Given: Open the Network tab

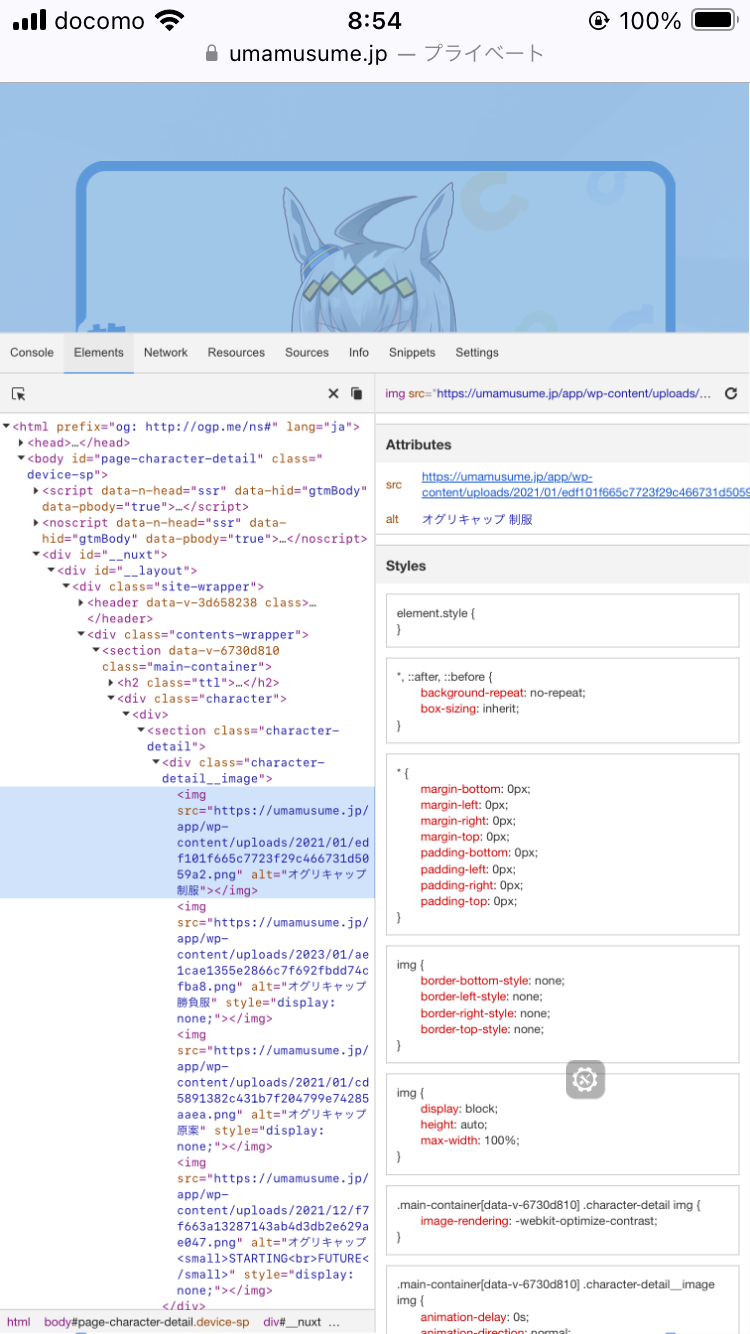Looking at the screenshot, I should point(165,353).
